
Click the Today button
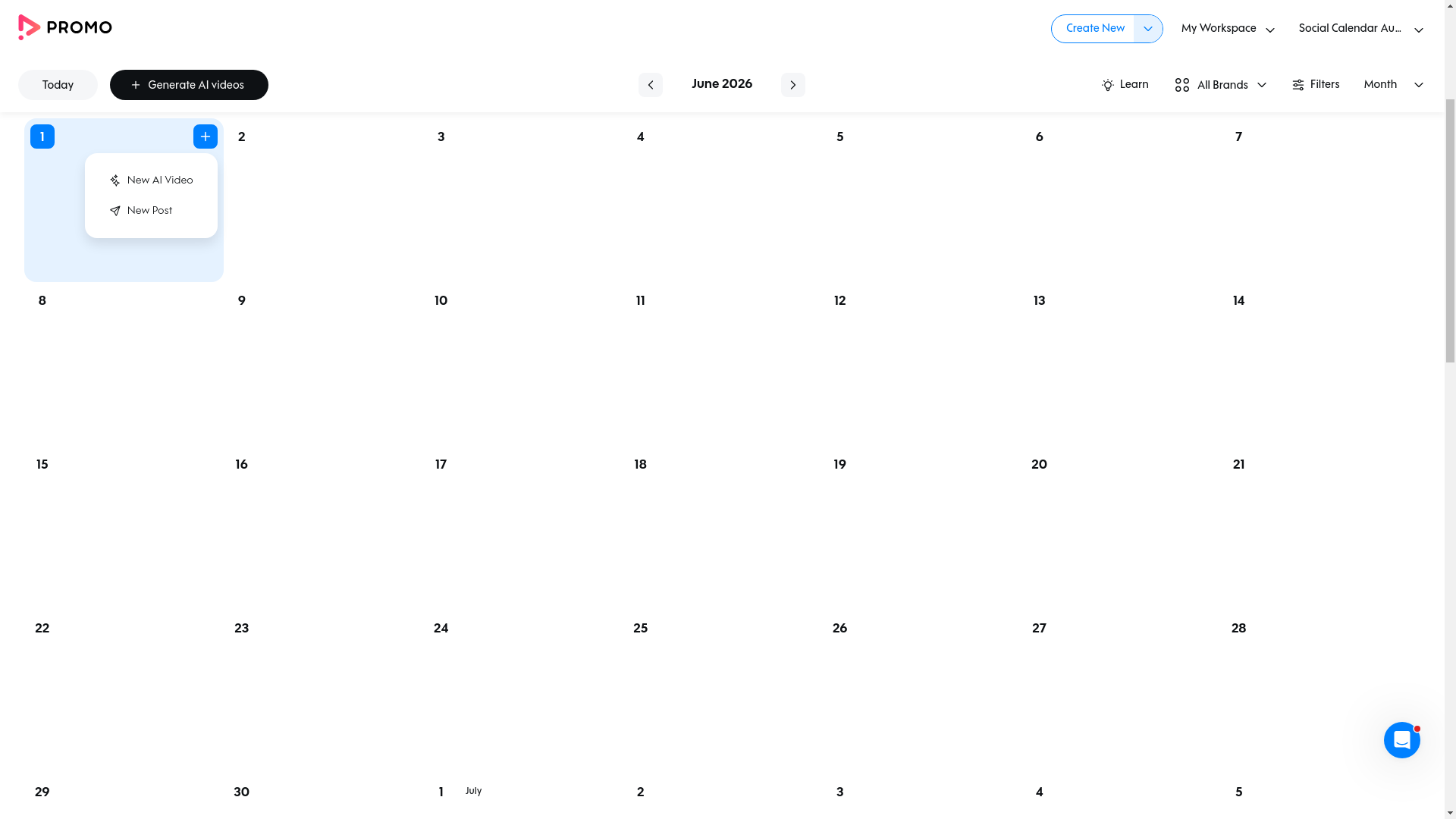[58, 85]
